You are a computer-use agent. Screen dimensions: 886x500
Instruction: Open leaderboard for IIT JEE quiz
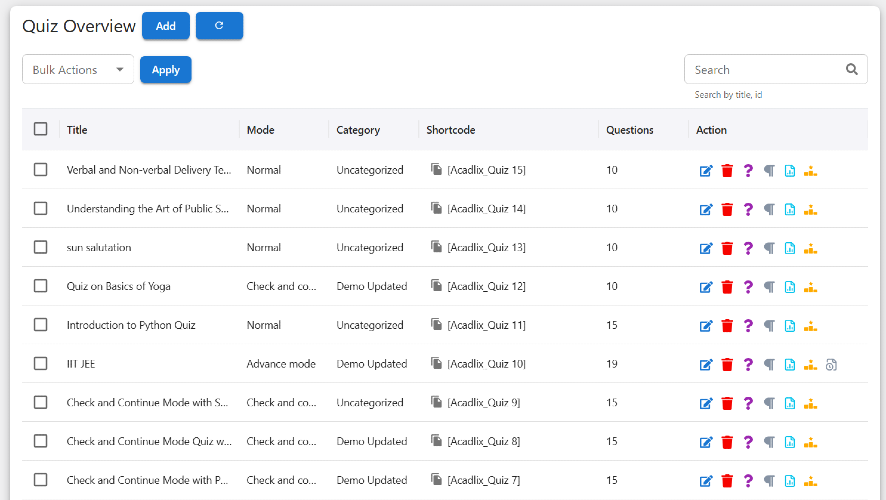point(811,365)
